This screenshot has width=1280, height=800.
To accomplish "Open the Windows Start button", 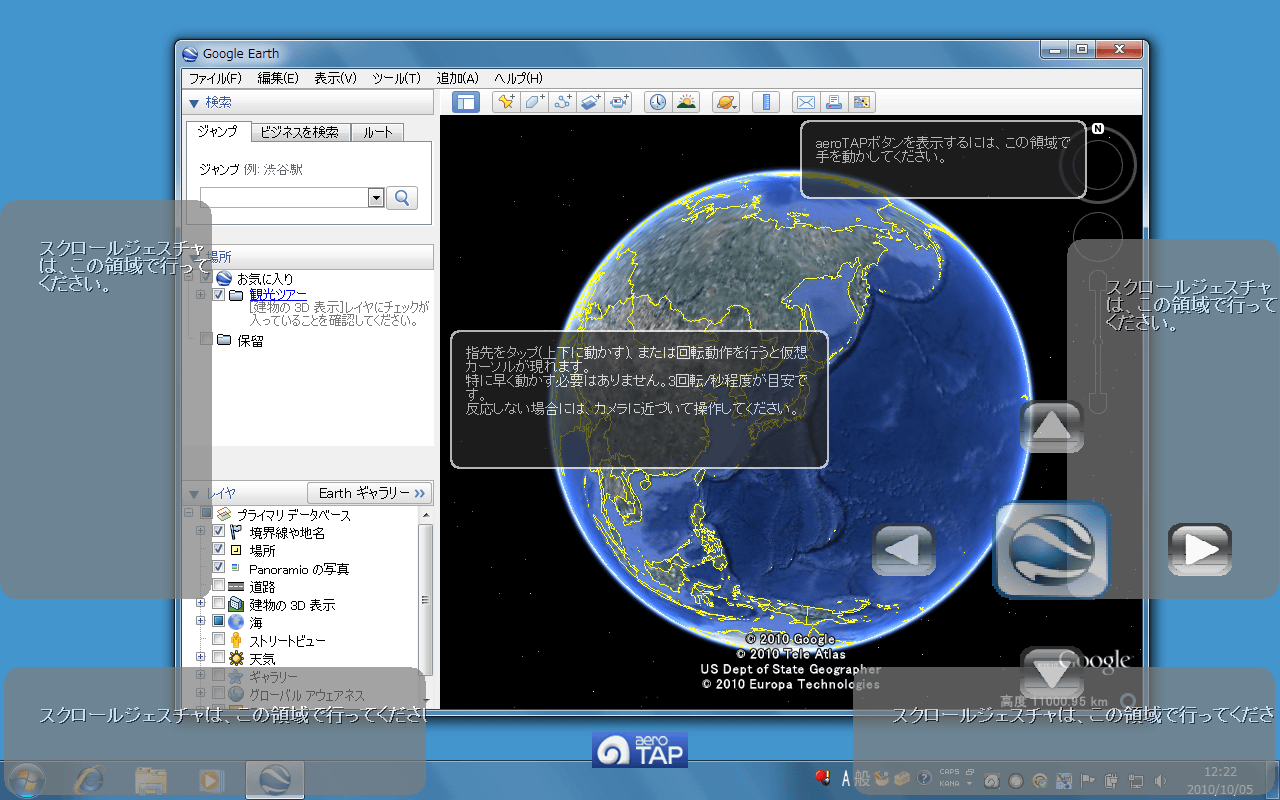I will (x=25, y=780).
